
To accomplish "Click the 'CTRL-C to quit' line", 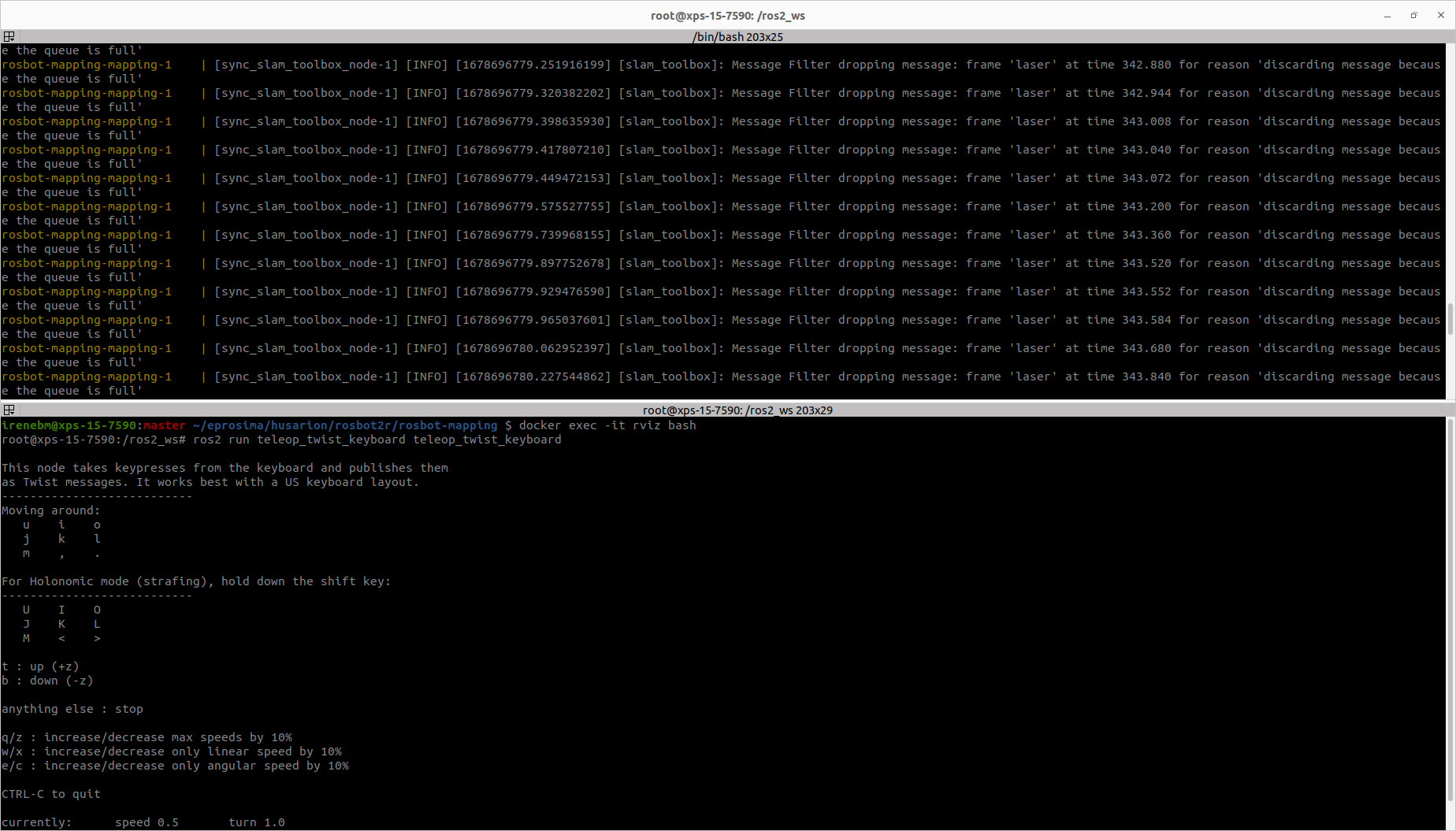I will pos(51,794).
